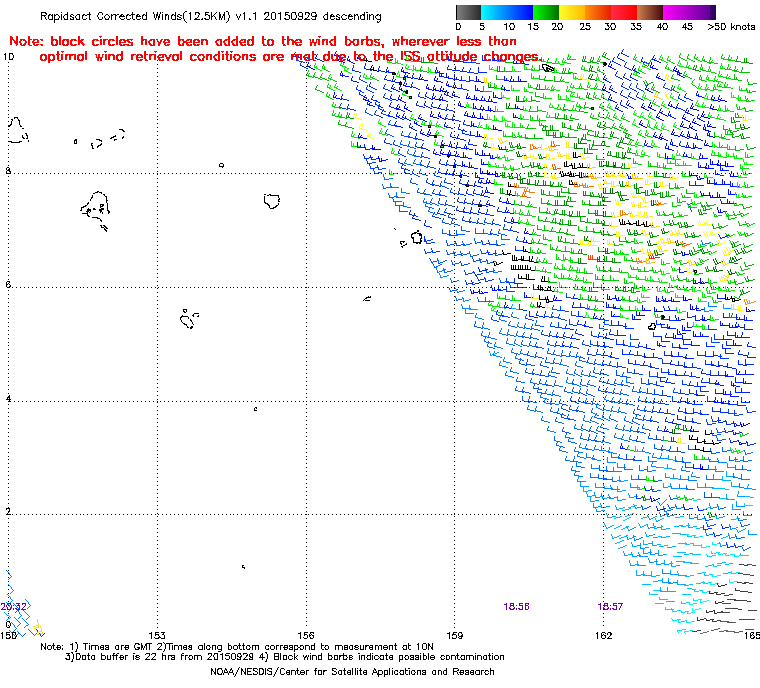Image resolution: width=760 pixels, height=688 pixels.
Task: Click the legend scale label '15'
Action: 533,27
